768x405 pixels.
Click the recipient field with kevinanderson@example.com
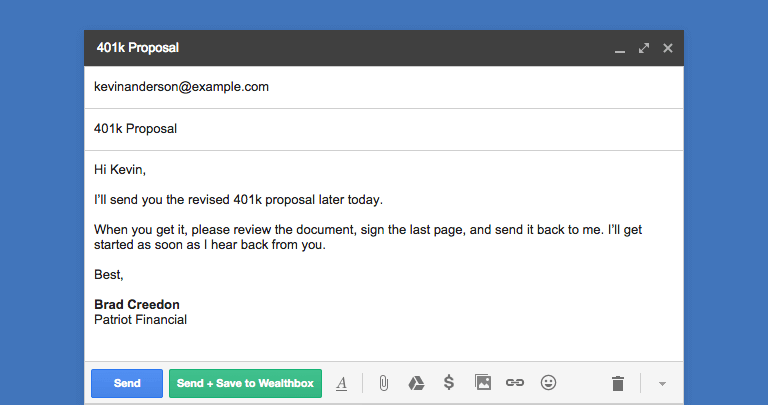click(384, 87)
